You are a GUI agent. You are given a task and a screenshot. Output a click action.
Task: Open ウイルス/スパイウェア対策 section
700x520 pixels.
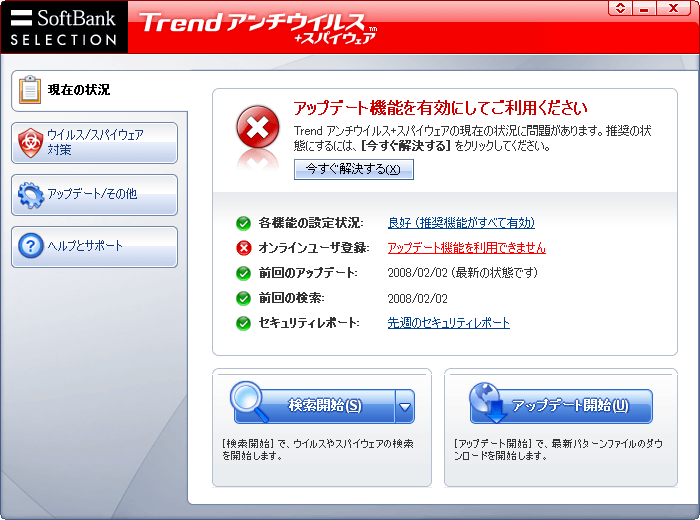94,143
